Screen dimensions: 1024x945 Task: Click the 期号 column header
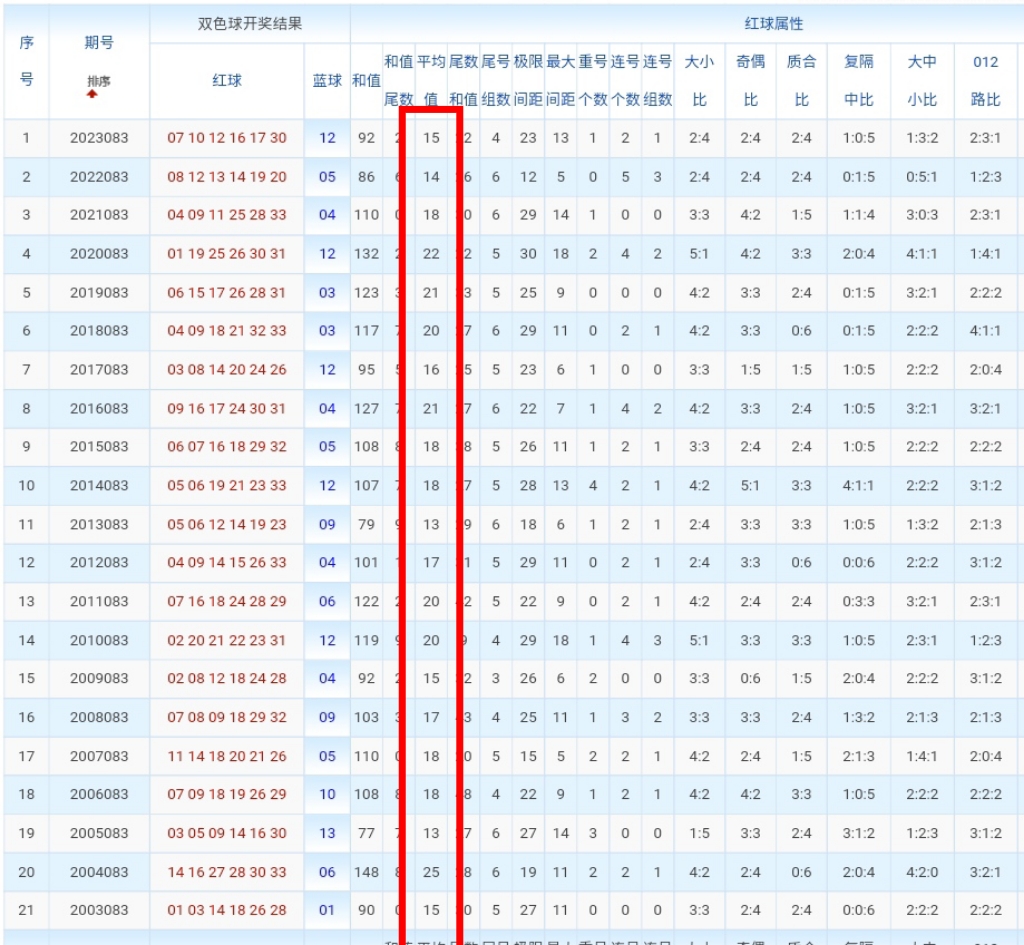[99, 43]
